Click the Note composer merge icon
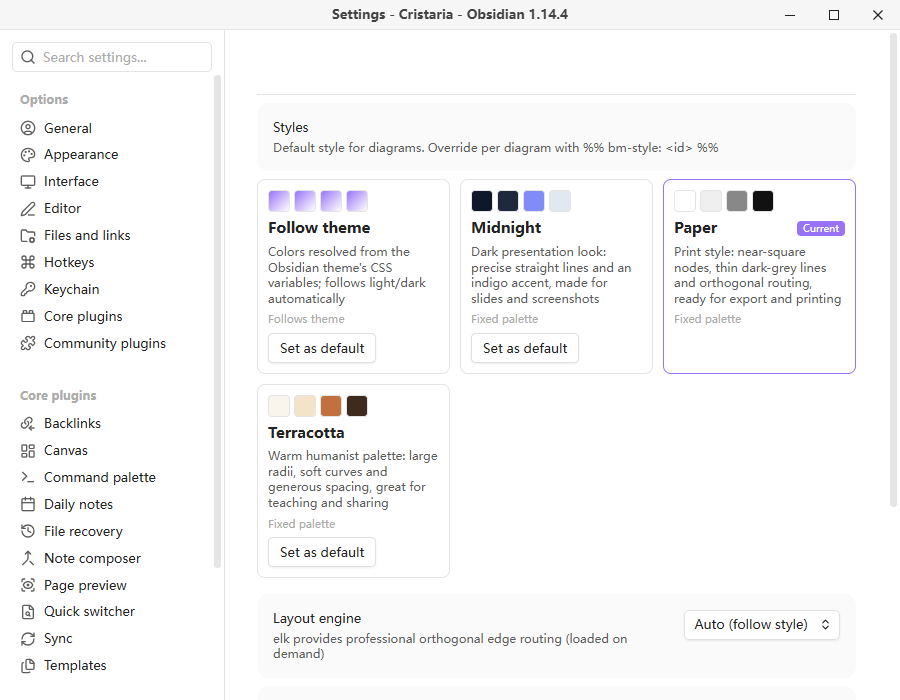This screenshot has width=900, height=700. 28,558
